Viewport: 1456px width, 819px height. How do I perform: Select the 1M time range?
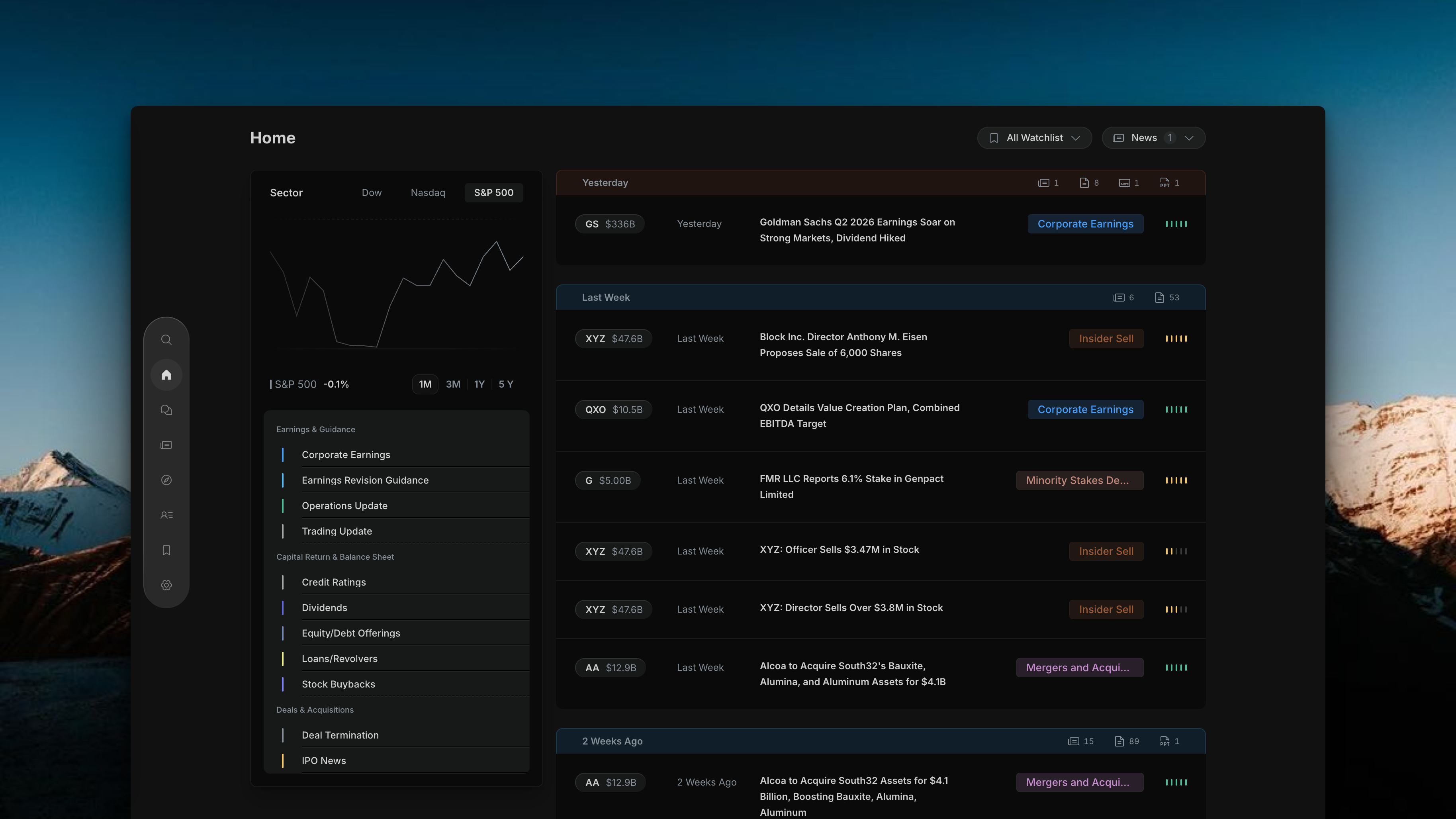[x=425, y=384]
